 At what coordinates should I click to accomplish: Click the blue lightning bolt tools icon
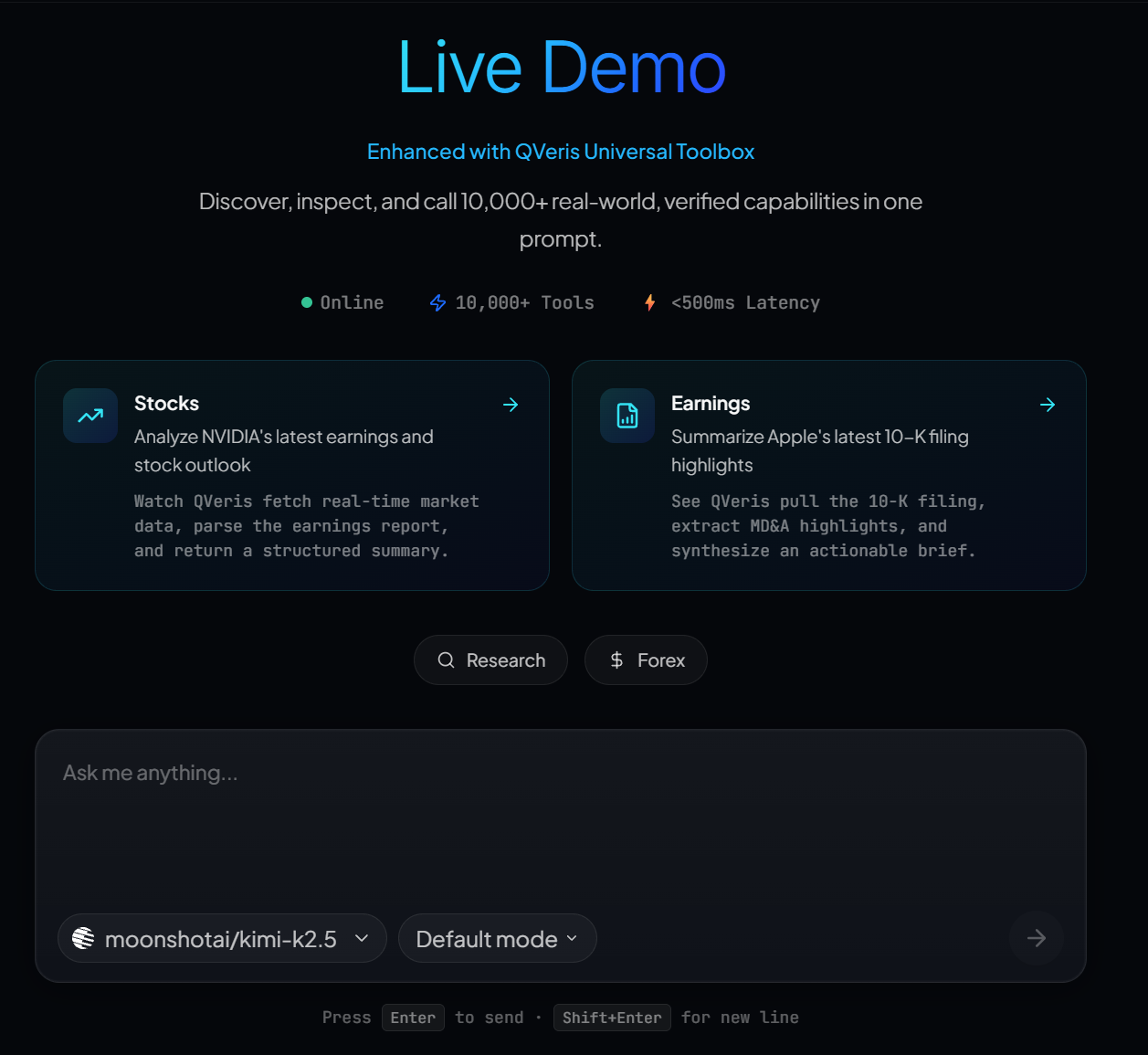[438, 302]
